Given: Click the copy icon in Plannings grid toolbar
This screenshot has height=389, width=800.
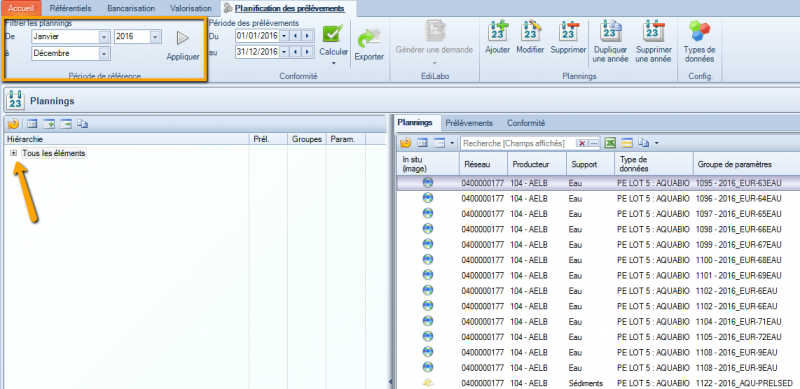Looking at the screenshot, I should 643,143.
